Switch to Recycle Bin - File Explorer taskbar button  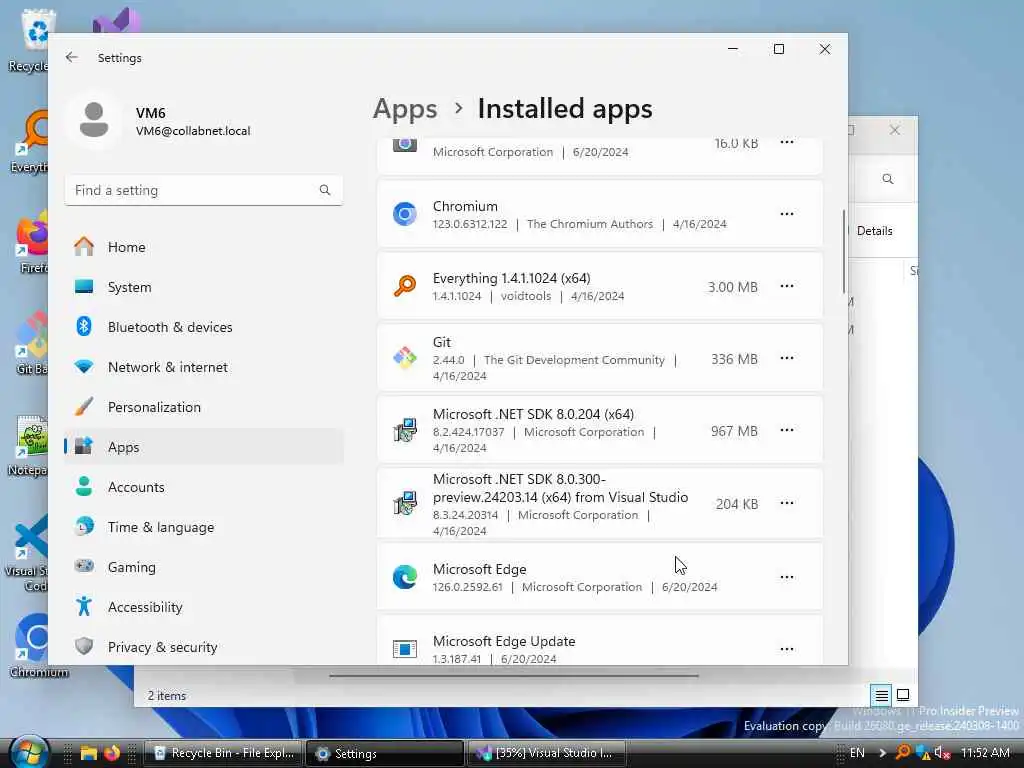coord(223,753)
